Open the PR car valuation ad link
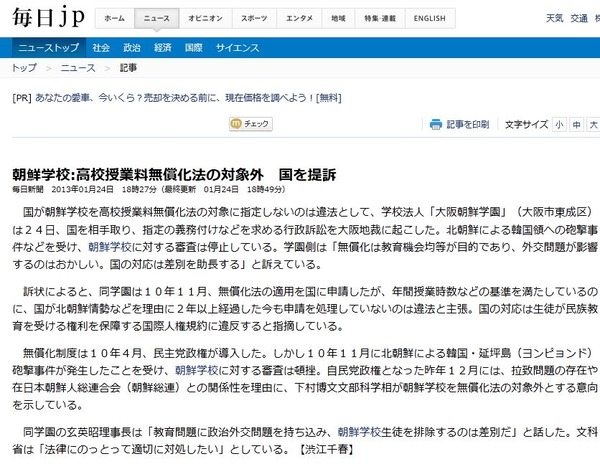Image resolution: width=600 pixels, height=464 pixels. pos(188,98)
